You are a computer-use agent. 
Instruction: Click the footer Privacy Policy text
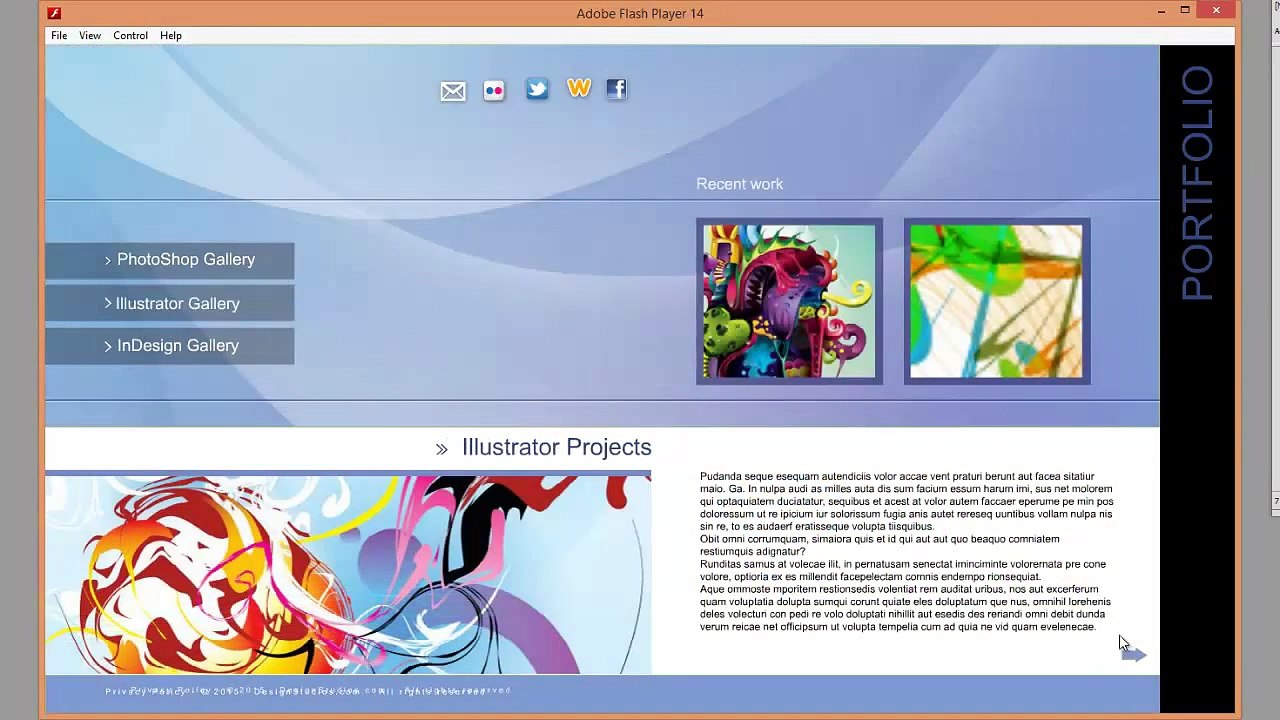146,690
